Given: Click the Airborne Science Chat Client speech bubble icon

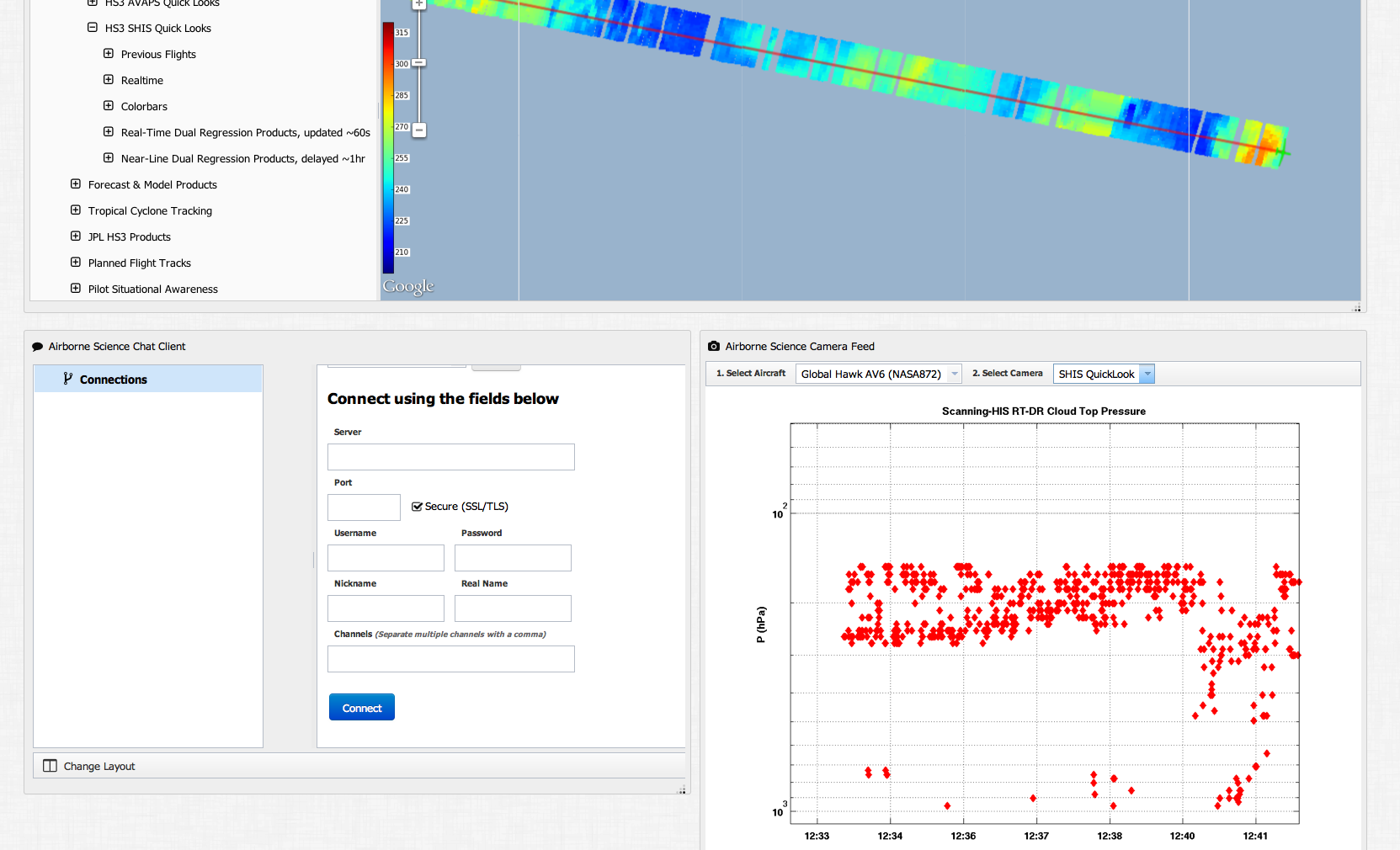Looking at the screenshot, I should click(x=37, y=347).
